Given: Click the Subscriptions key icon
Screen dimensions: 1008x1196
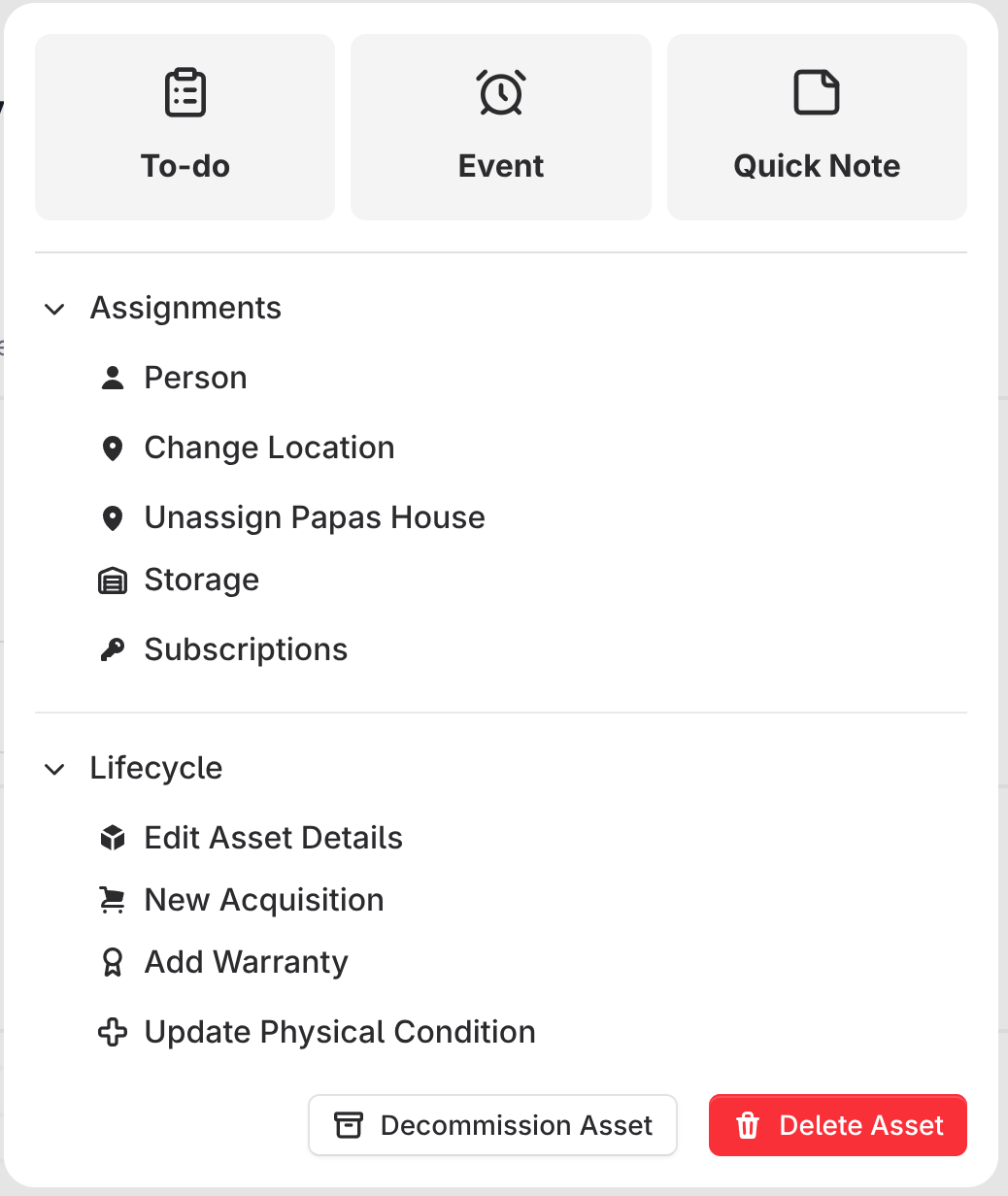Looking at the screenshot, I should click(x=113, y=649).
